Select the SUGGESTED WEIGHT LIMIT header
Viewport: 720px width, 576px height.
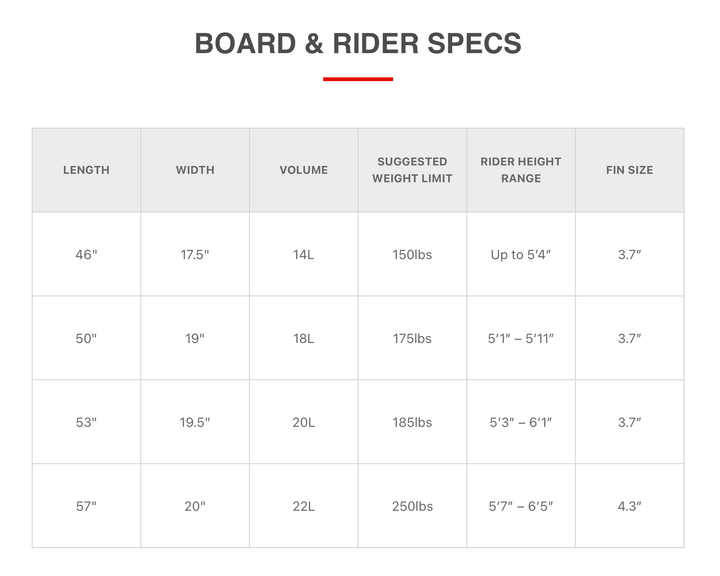412,170
